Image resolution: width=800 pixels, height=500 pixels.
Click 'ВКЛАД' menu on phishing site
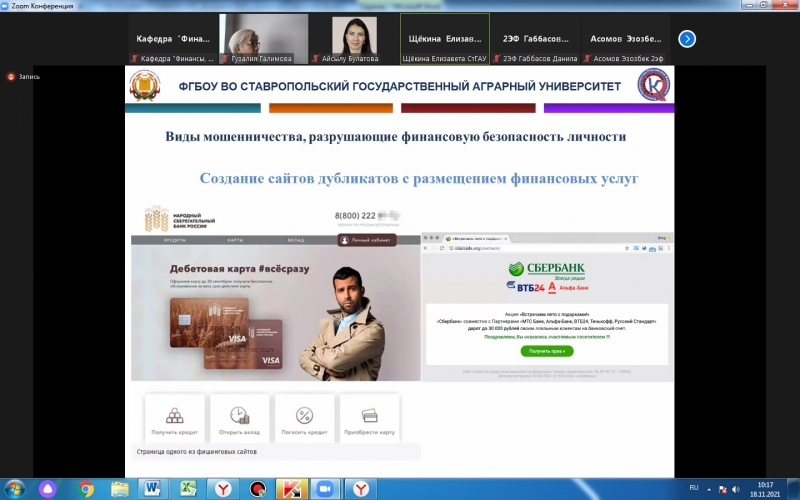click(295, 240)
